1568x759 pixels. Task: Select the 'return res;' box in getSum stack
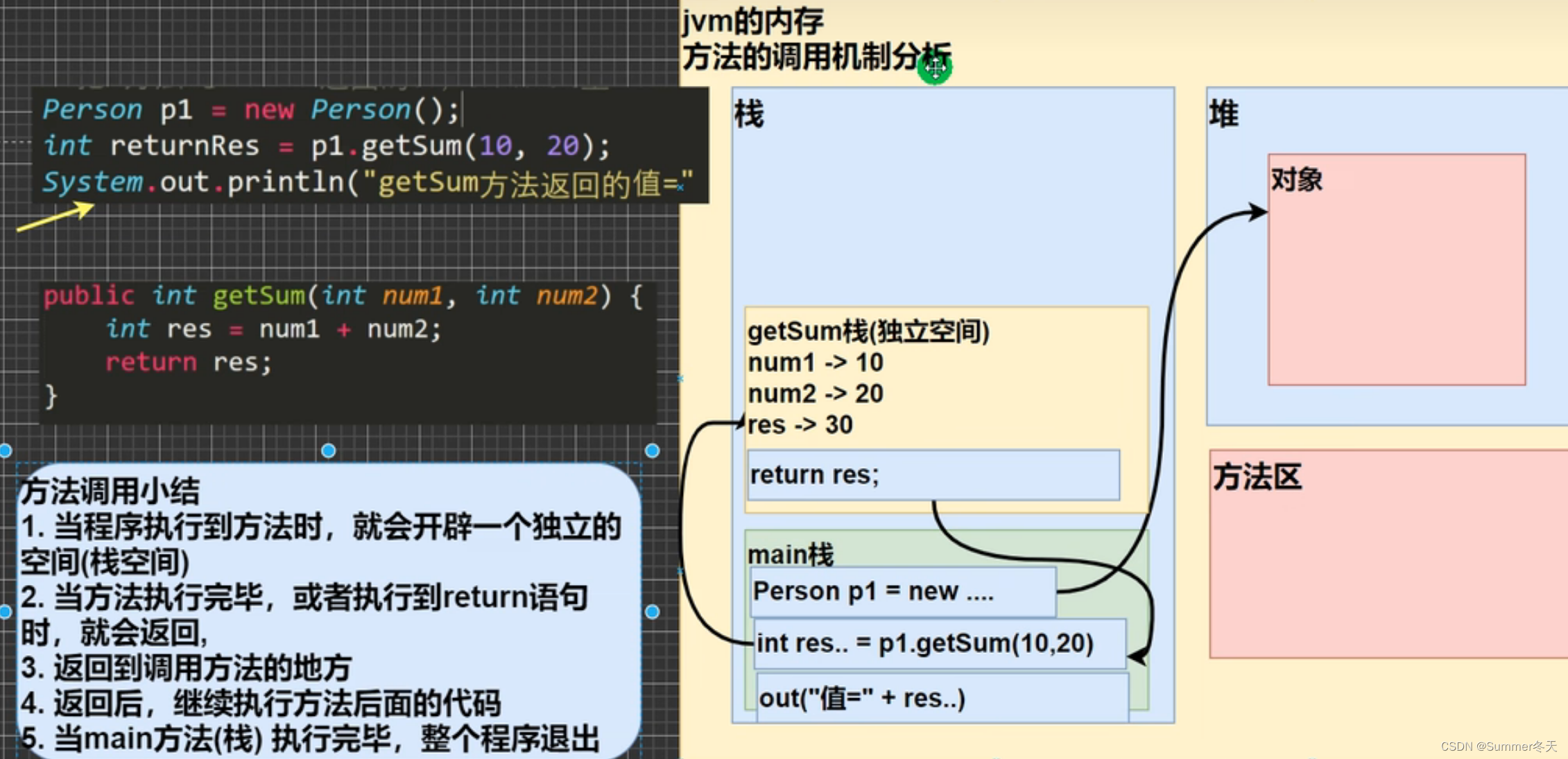[933, 476]
